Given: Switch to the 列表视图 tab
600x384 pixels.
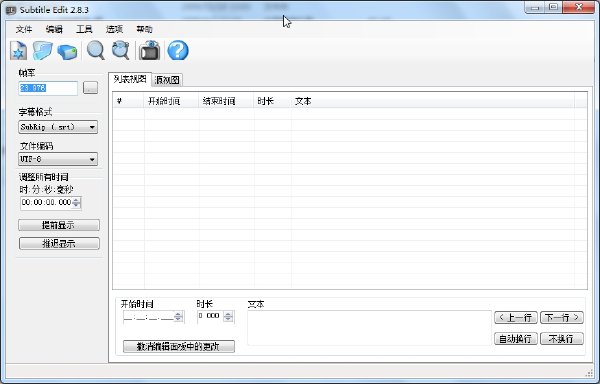Looking at the screenshot, I should click(x=130, y=79).
